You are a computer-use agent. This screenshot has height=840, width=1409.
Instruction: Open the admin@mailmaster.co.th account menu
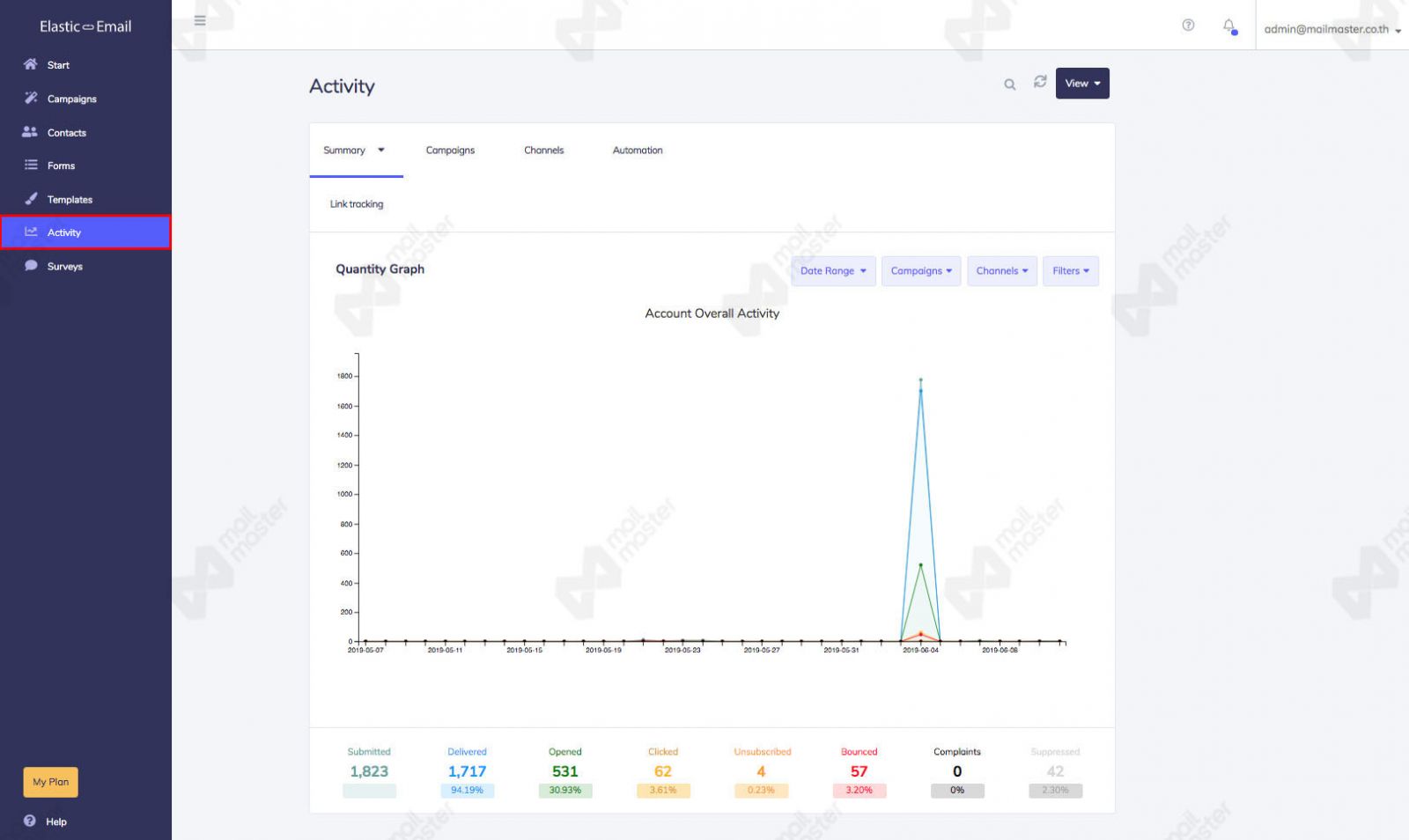point(1332,29)
